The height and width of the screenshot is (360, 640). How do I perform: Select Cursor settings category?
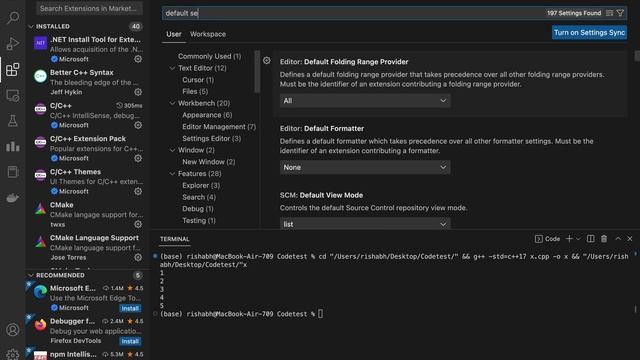[198, 80]
